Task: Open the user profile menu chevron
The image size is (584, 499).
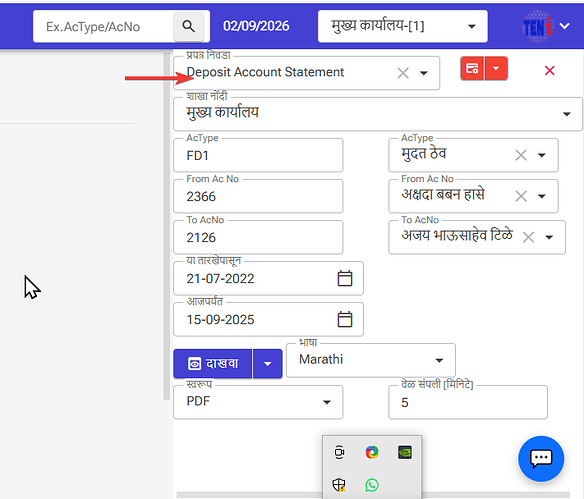Action: pos(565,26)
